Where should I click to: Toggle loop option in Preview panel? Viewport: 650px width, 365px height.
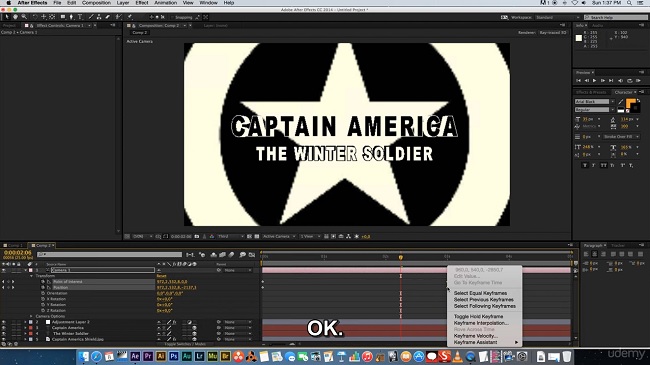(630, 80)
